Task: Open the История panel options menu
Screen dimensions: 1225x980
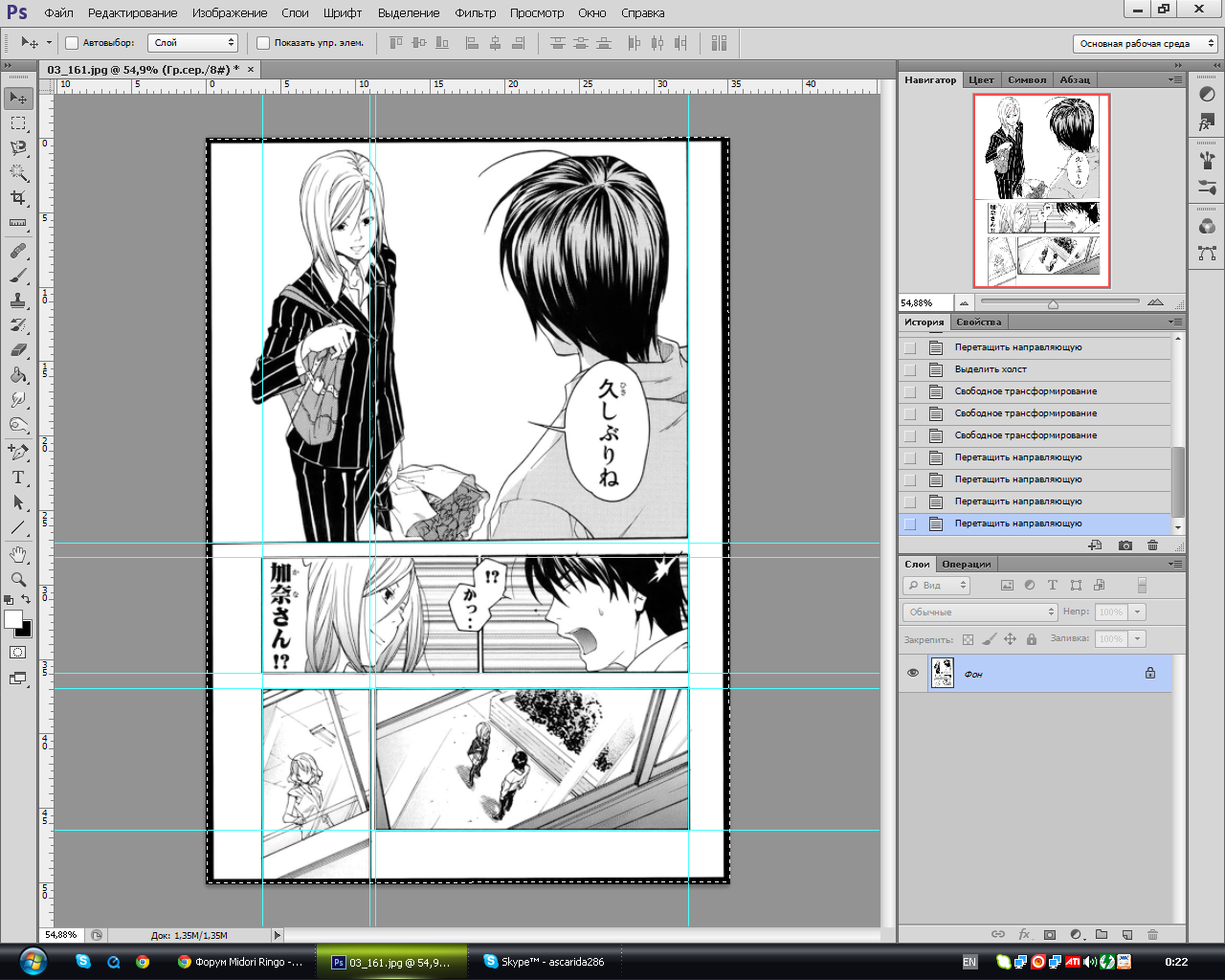Action: 1175,323
